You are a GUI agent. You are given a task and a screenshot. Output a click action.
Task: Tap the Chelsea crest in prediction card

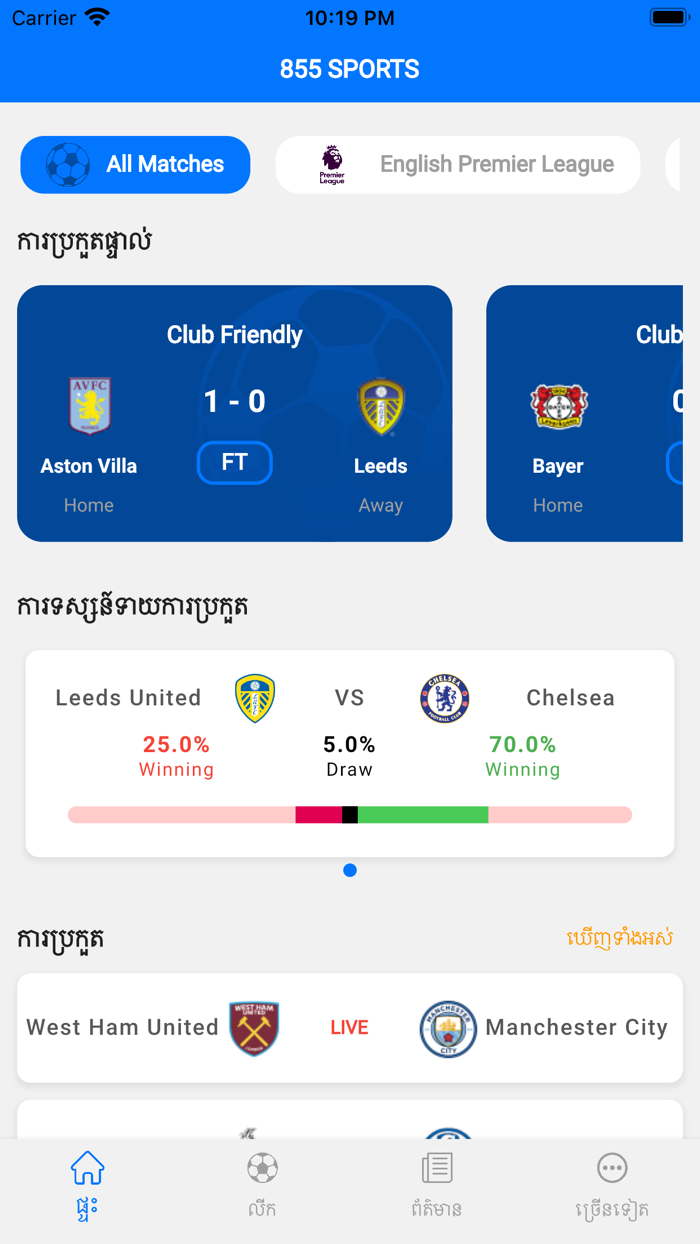445,698
